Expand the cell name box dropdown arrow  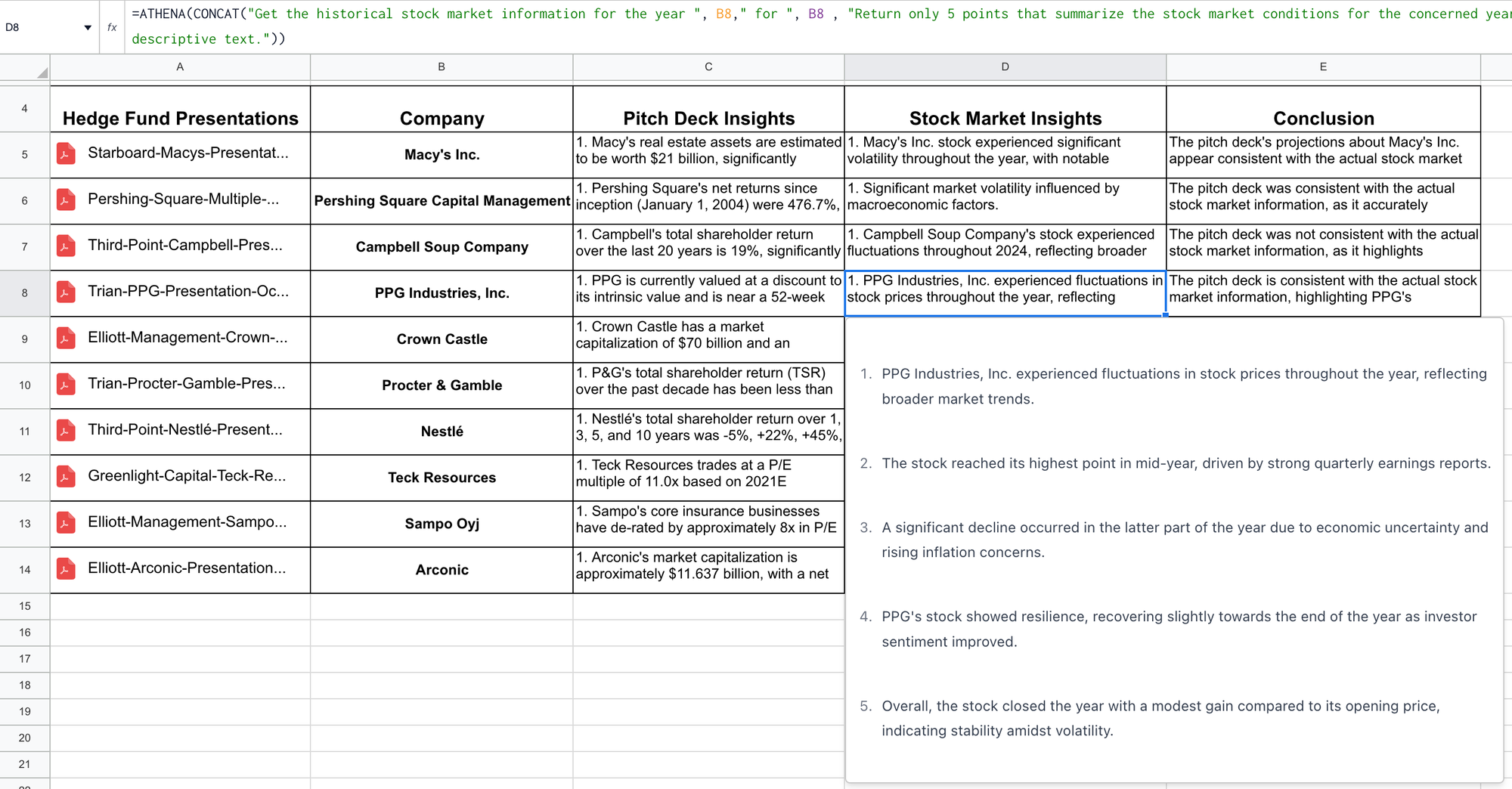[x=88, y=27]
